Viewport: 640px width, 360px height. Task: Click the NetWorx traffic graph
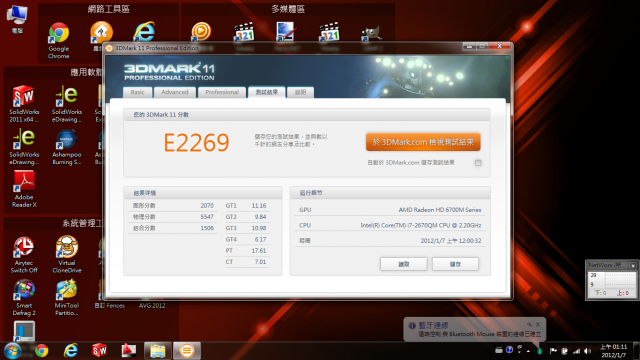tap(620, 280)
